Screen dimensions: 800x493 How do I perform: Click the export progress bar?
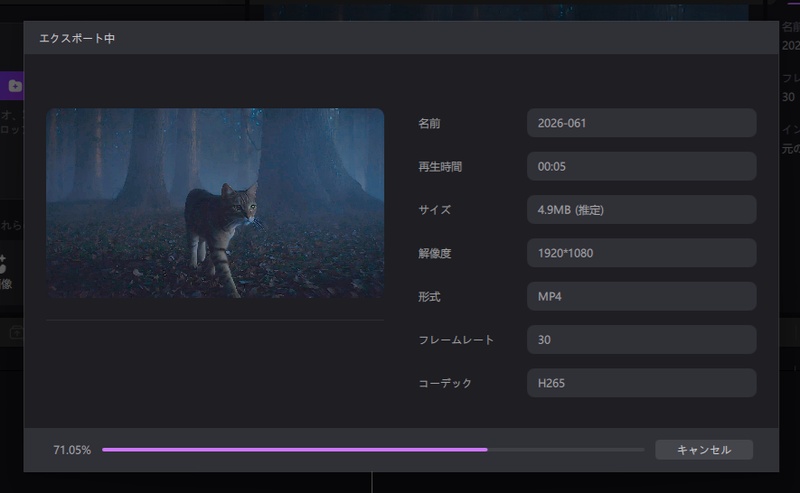(x=373, y=450)
